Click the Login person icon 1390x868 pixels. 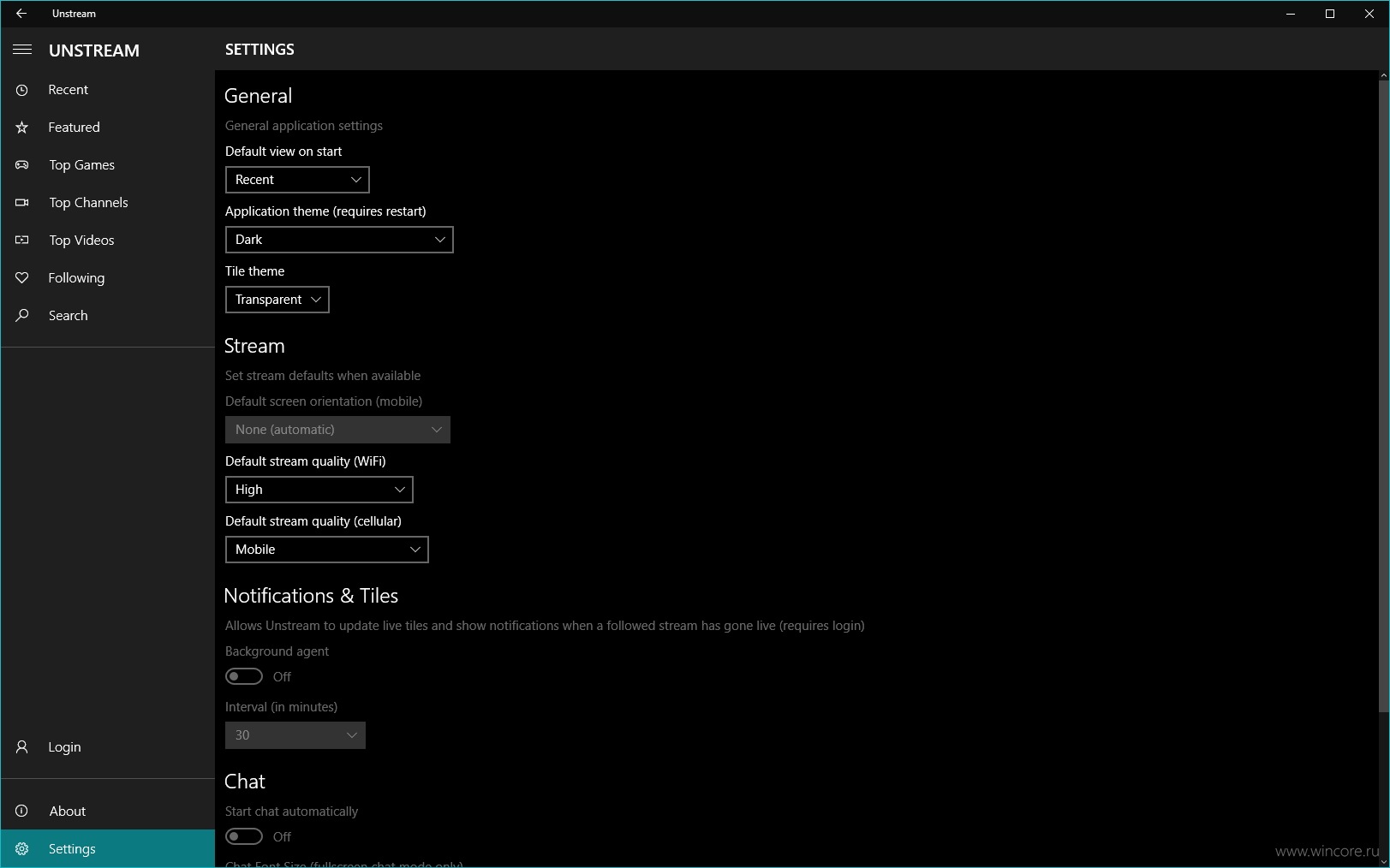(x=22, y=747)
